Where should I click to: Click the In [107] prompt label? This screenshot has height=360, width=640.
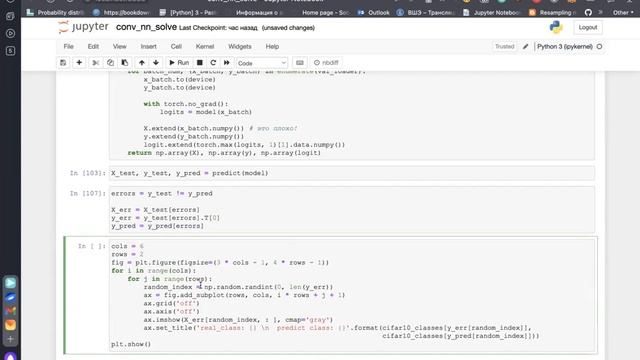click(87, 193)
